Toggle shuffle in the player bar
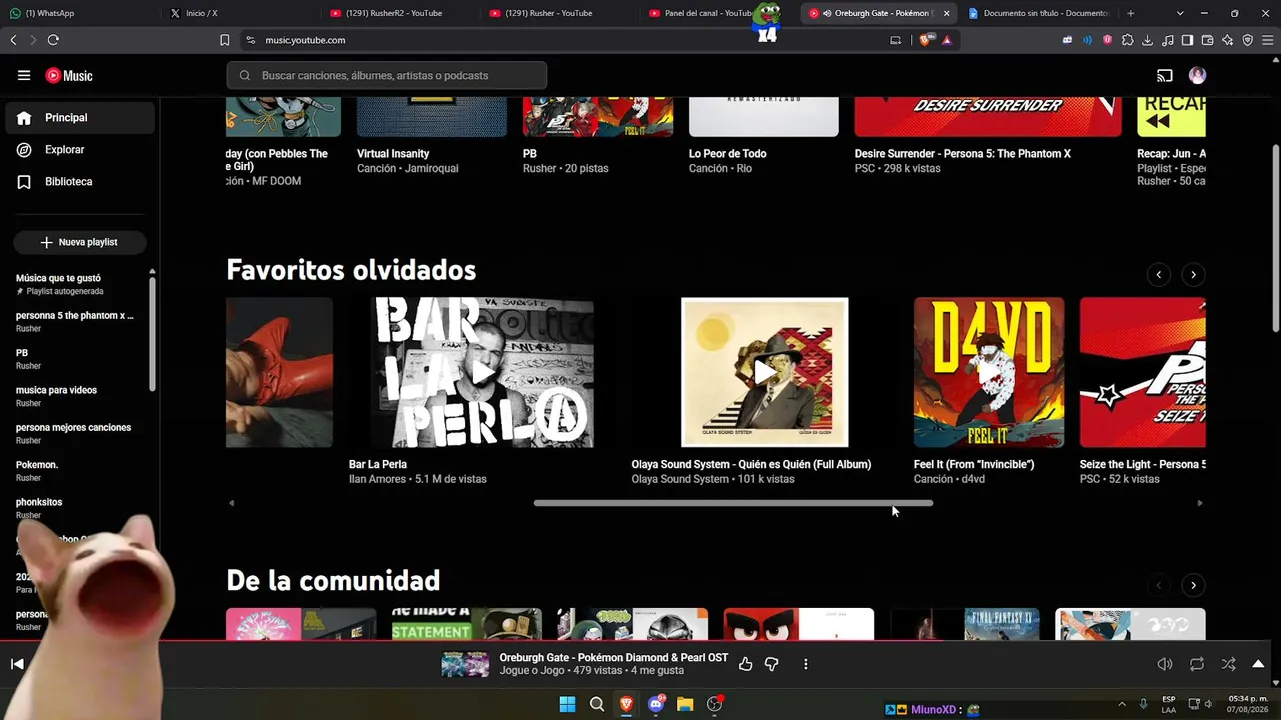Viewport: 1281px width, 720px height. [1228, 664]
